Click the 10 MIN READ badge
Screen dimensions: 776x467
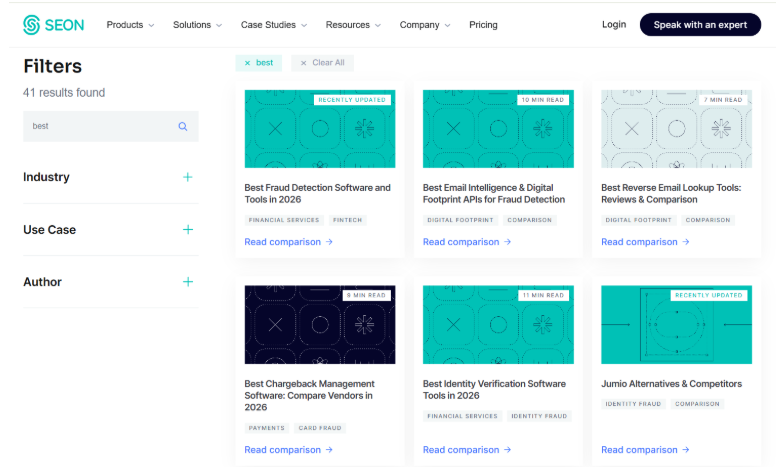[x=542, y=100]
